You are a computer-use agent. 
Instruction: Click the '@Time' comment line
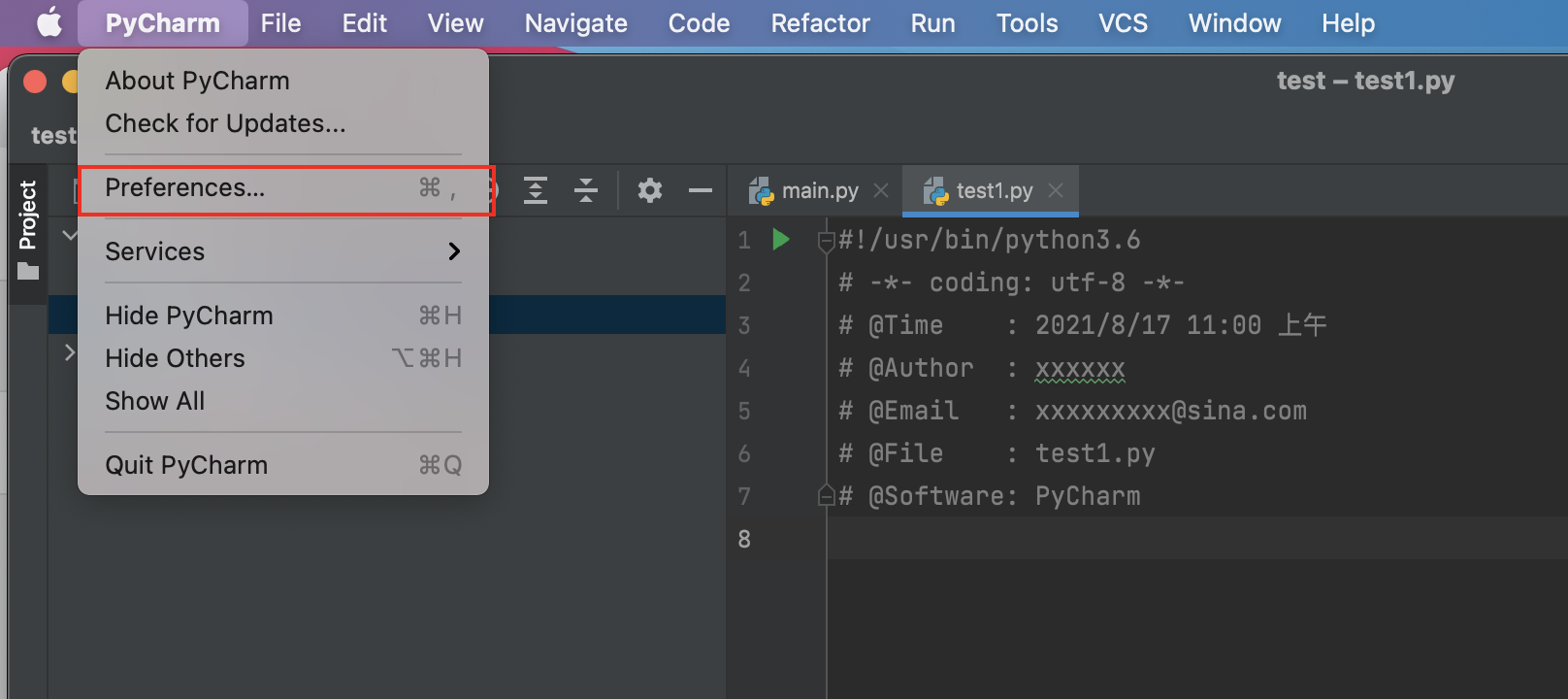(1082, 325)
